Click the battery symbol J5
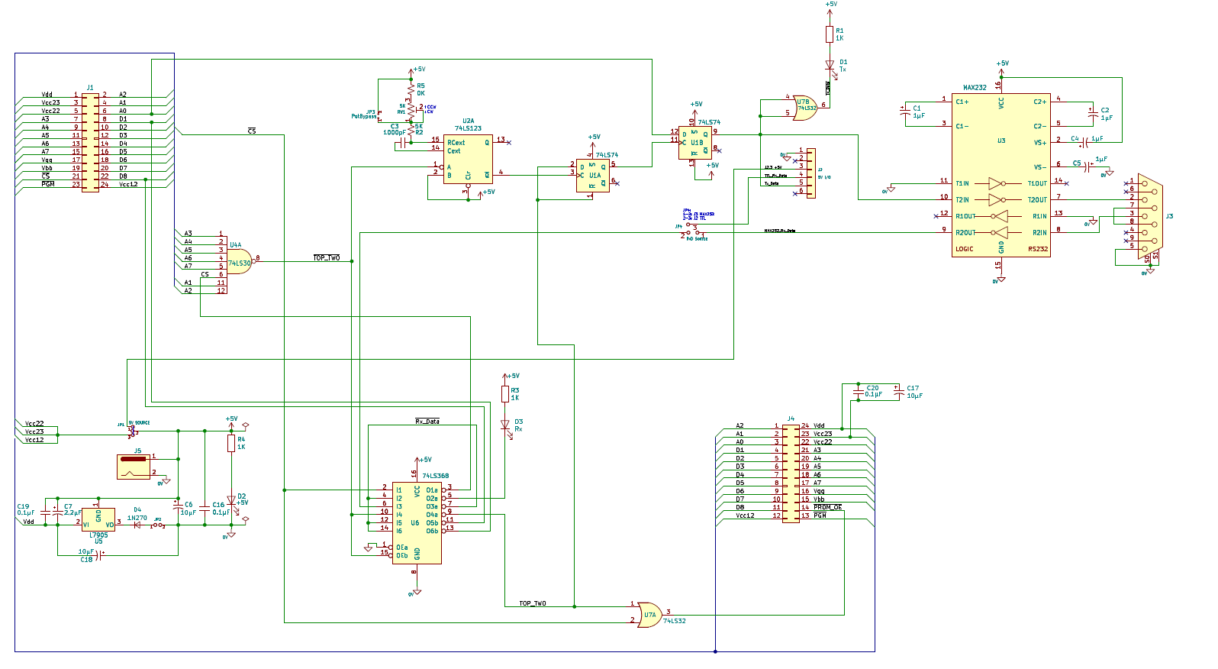Screen dimensions: 1218x669 (135, 466)
